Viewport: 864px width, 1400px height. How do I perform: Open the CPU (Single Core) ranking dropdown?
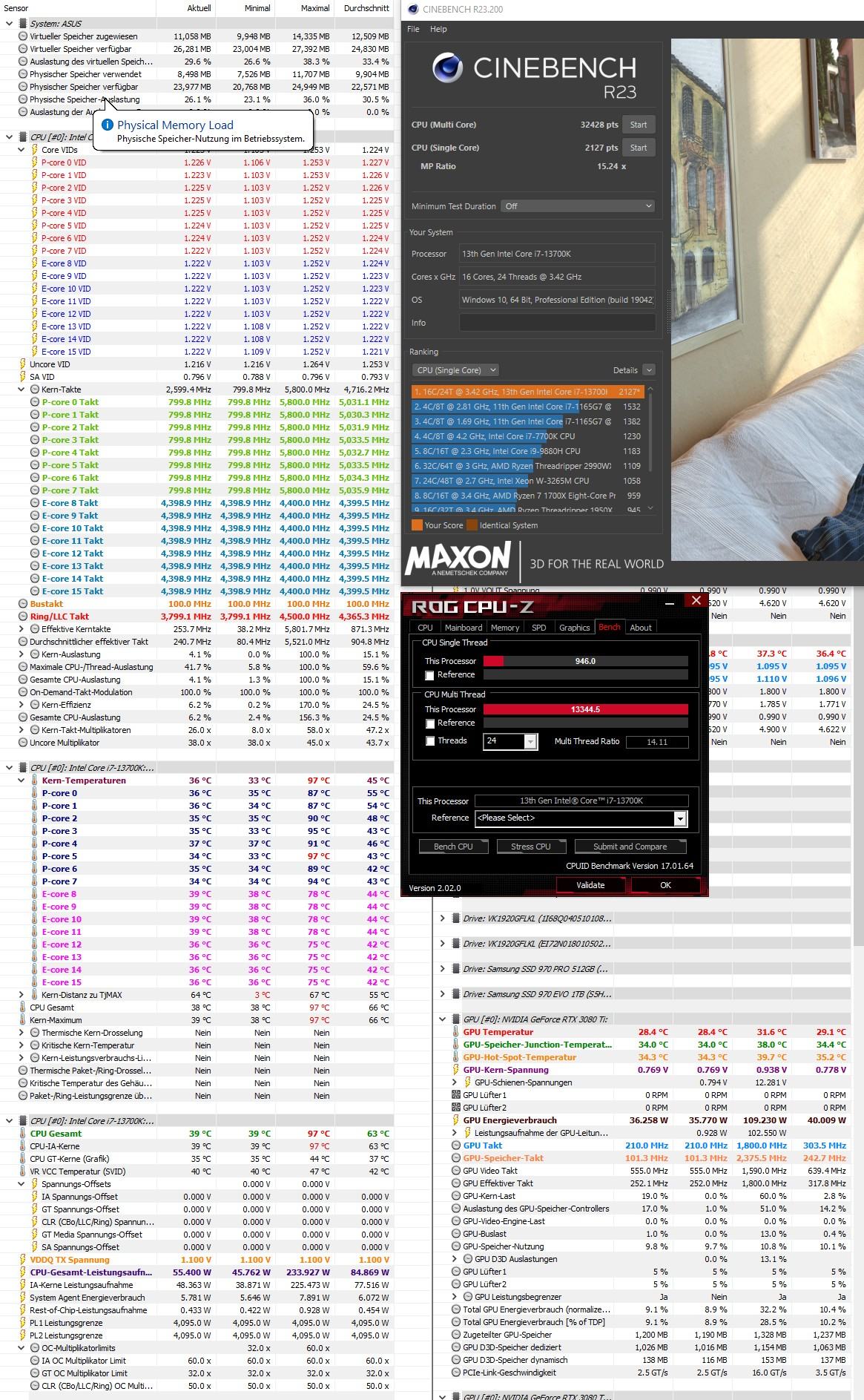[x=455, y=370]
